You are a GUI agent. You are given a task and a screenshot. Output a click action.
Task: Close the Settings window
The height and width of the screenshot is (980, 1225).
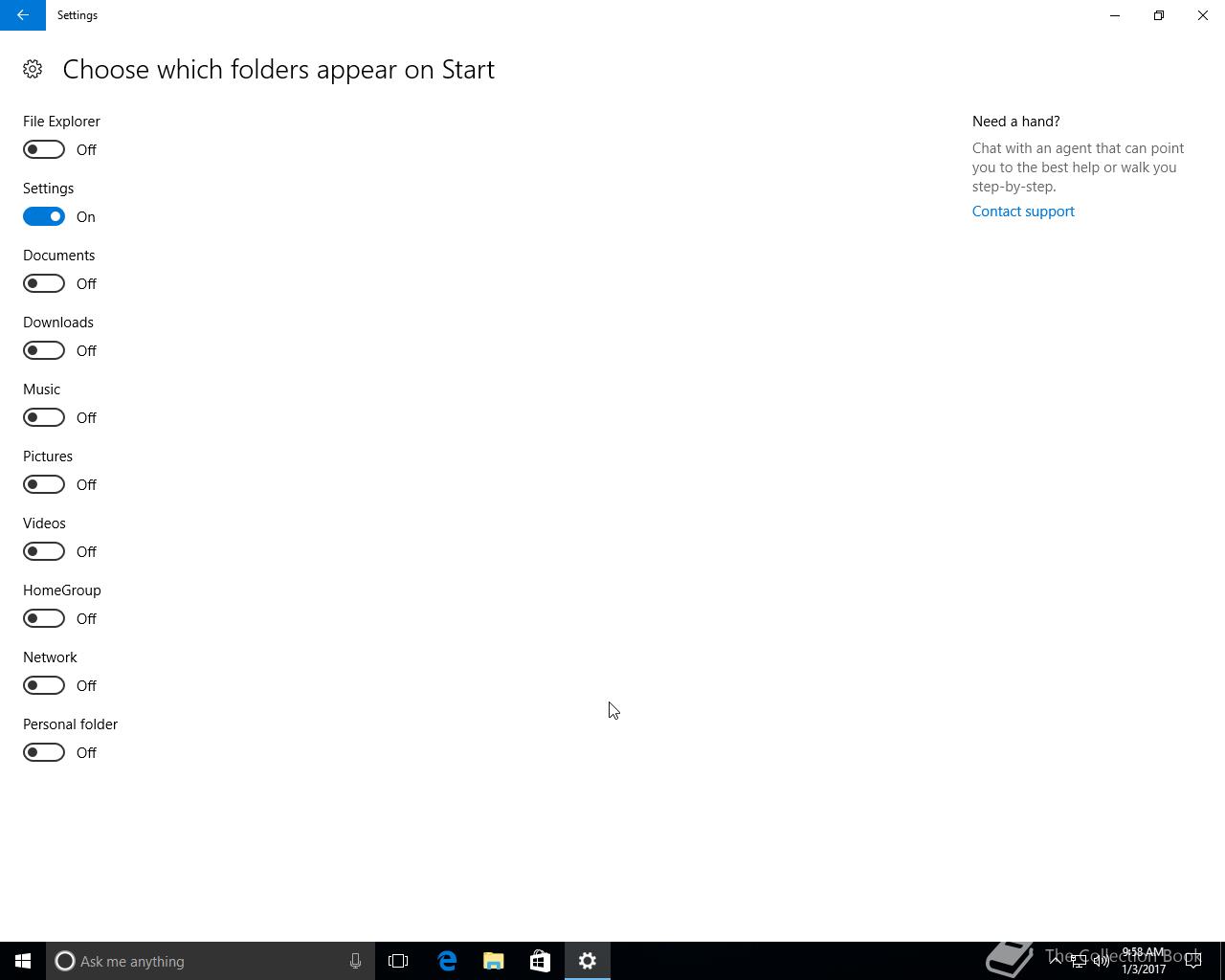tap(1203, 15)
